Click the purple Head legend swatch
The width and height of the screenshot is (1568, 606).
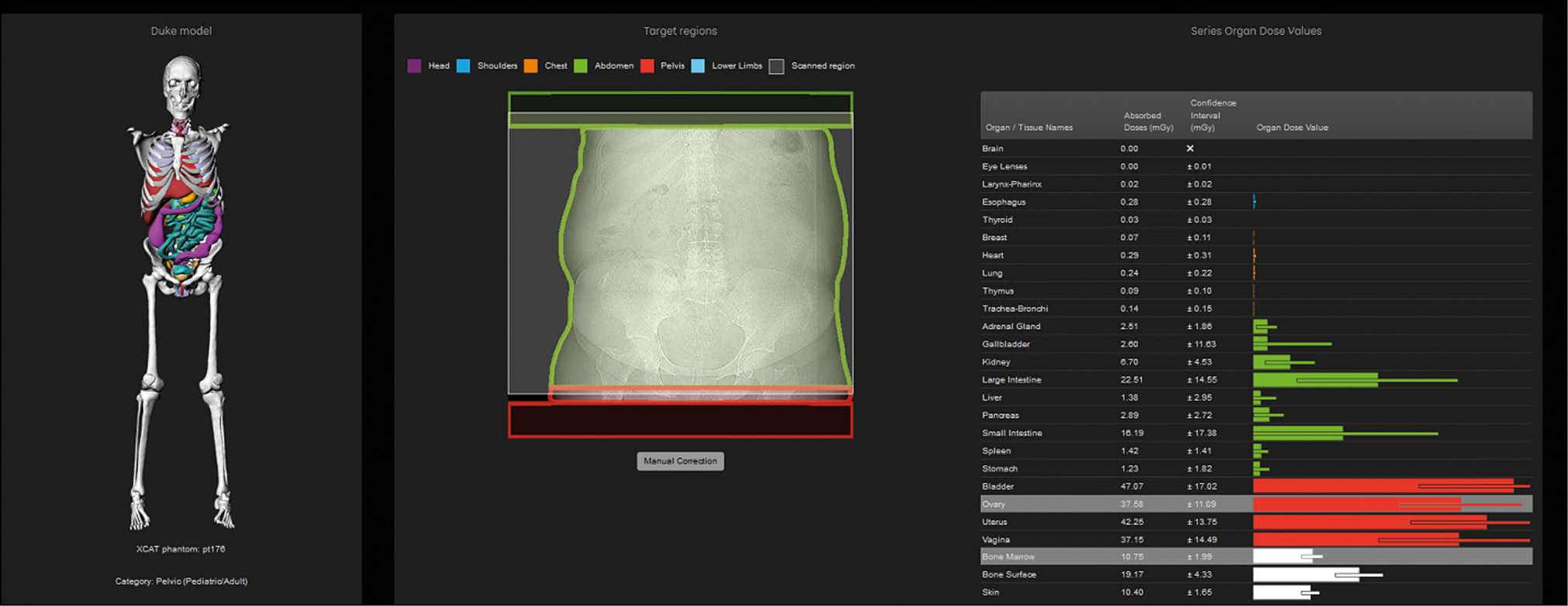414,66
